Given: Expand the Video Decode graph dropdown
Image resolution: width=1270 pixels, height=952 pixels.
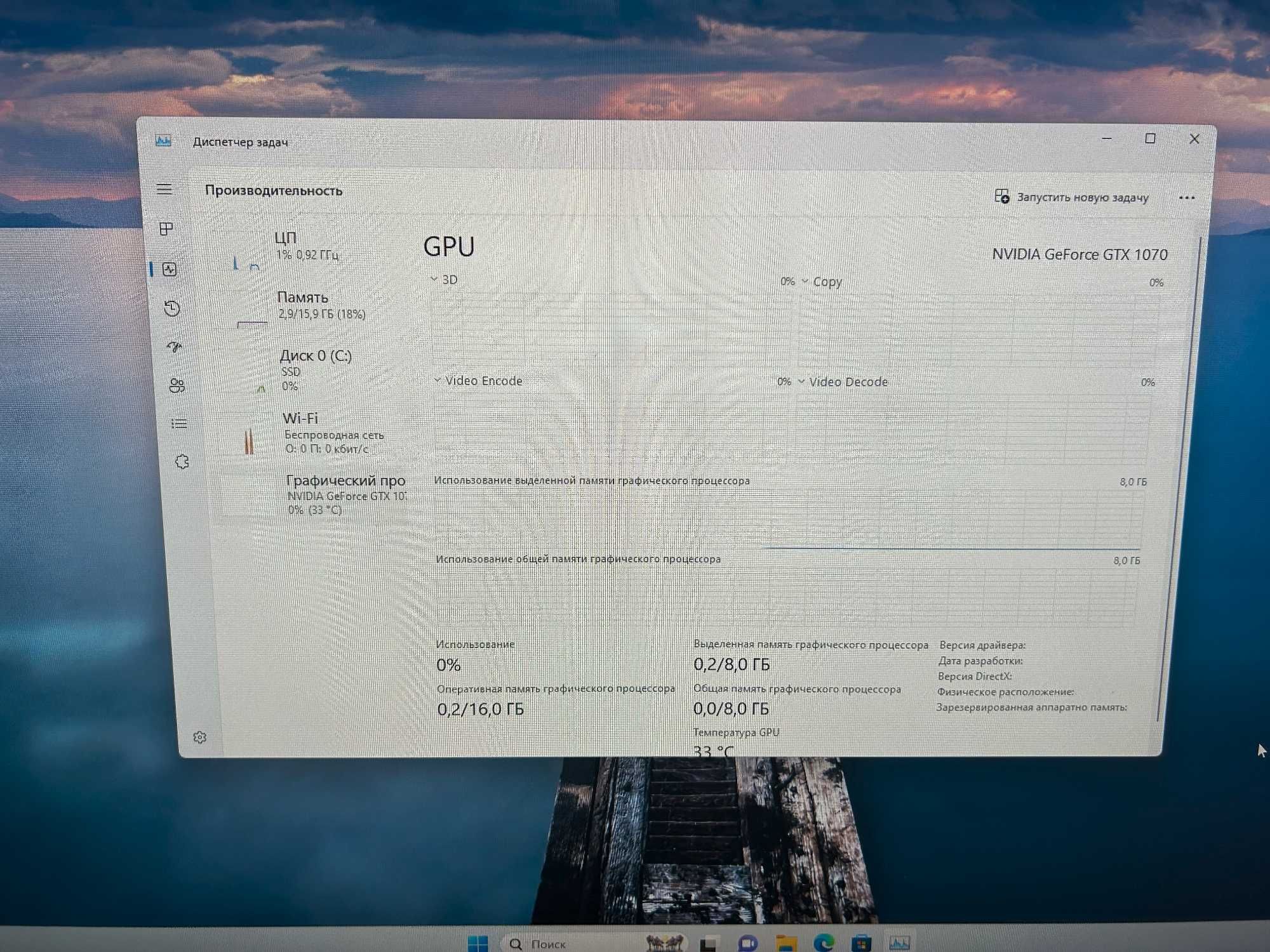Looking at the screenshot, I should [x=801, y=381].
